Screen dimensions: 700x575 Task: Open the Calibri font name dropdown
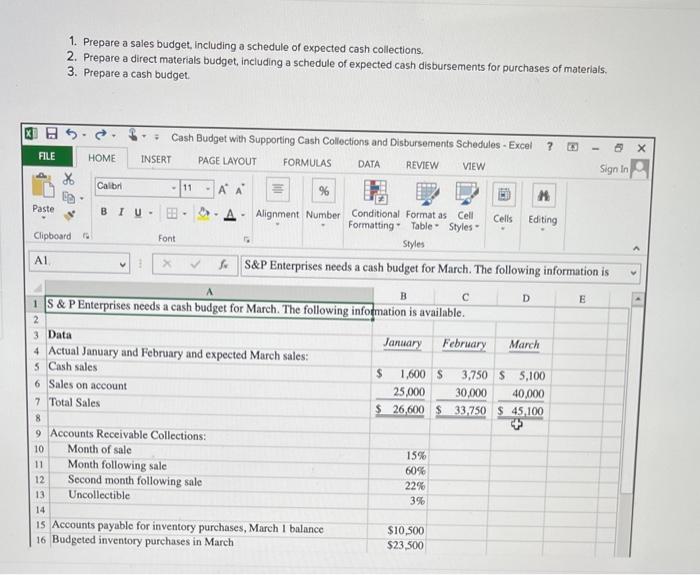(x=174, y=188)
